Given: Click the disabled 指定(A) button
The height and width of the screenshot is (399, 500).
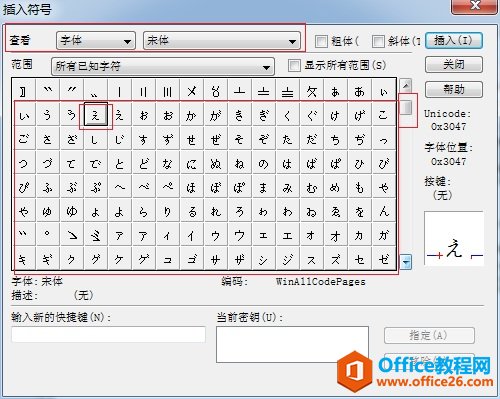Looking at the screenshot, I should (x=429, y=335).
